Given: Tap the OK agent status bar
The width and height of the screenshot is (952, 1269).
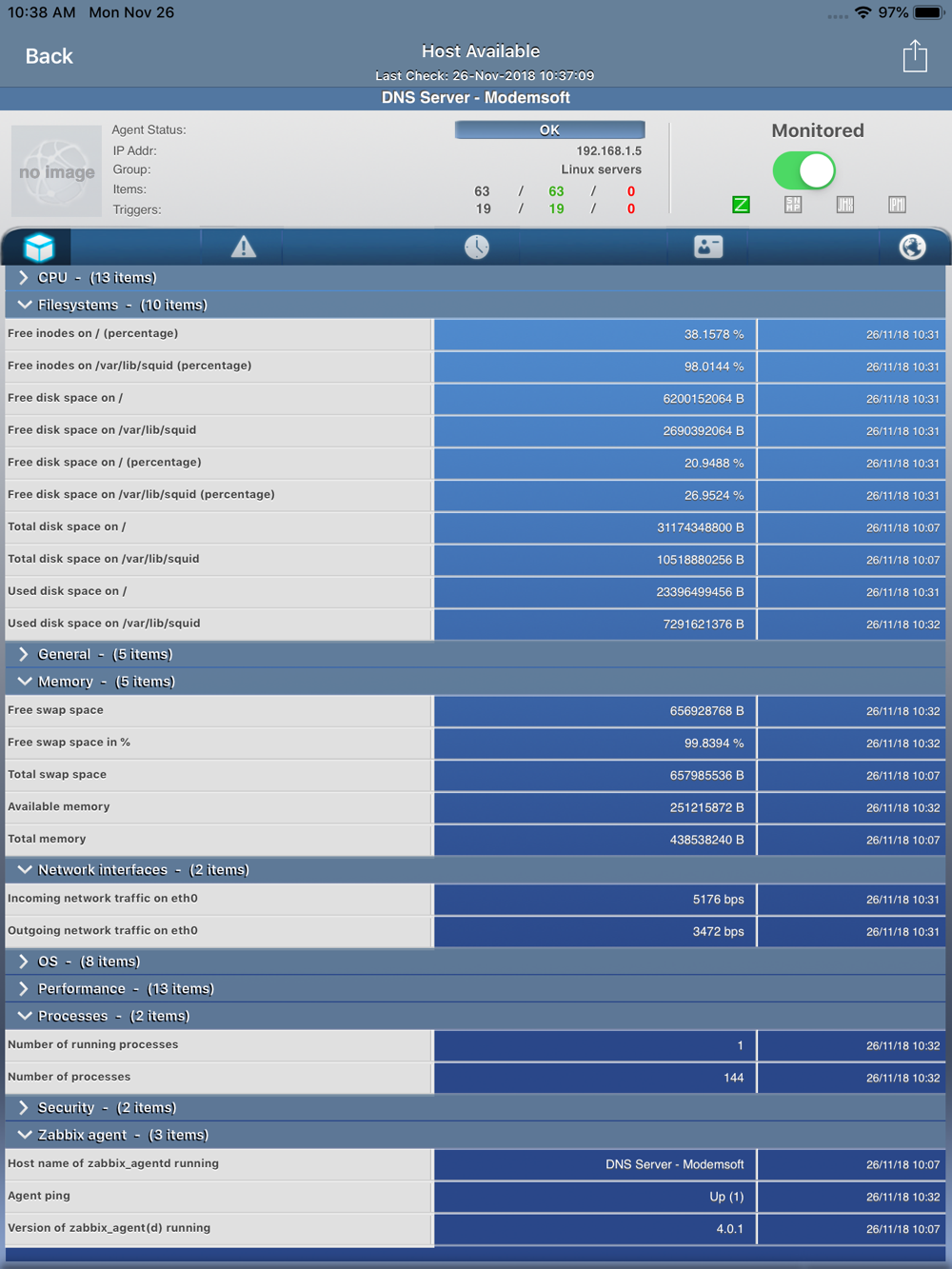Looking at the screenshot, I should [549, 129].
